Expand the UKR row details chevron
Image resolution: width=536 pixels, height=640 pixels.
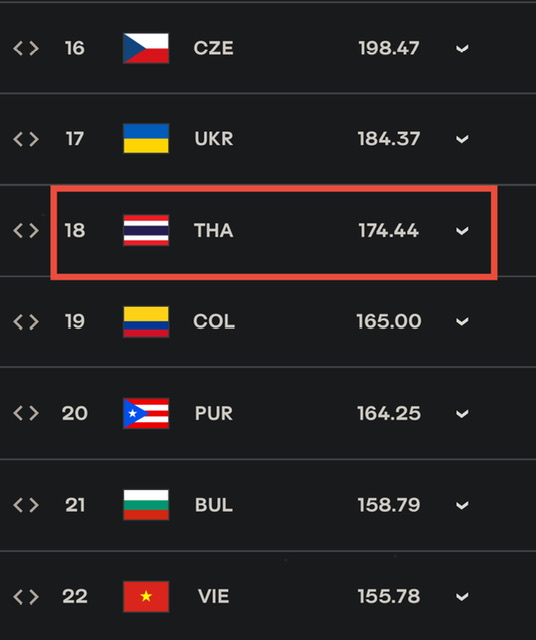click(462, 139)
